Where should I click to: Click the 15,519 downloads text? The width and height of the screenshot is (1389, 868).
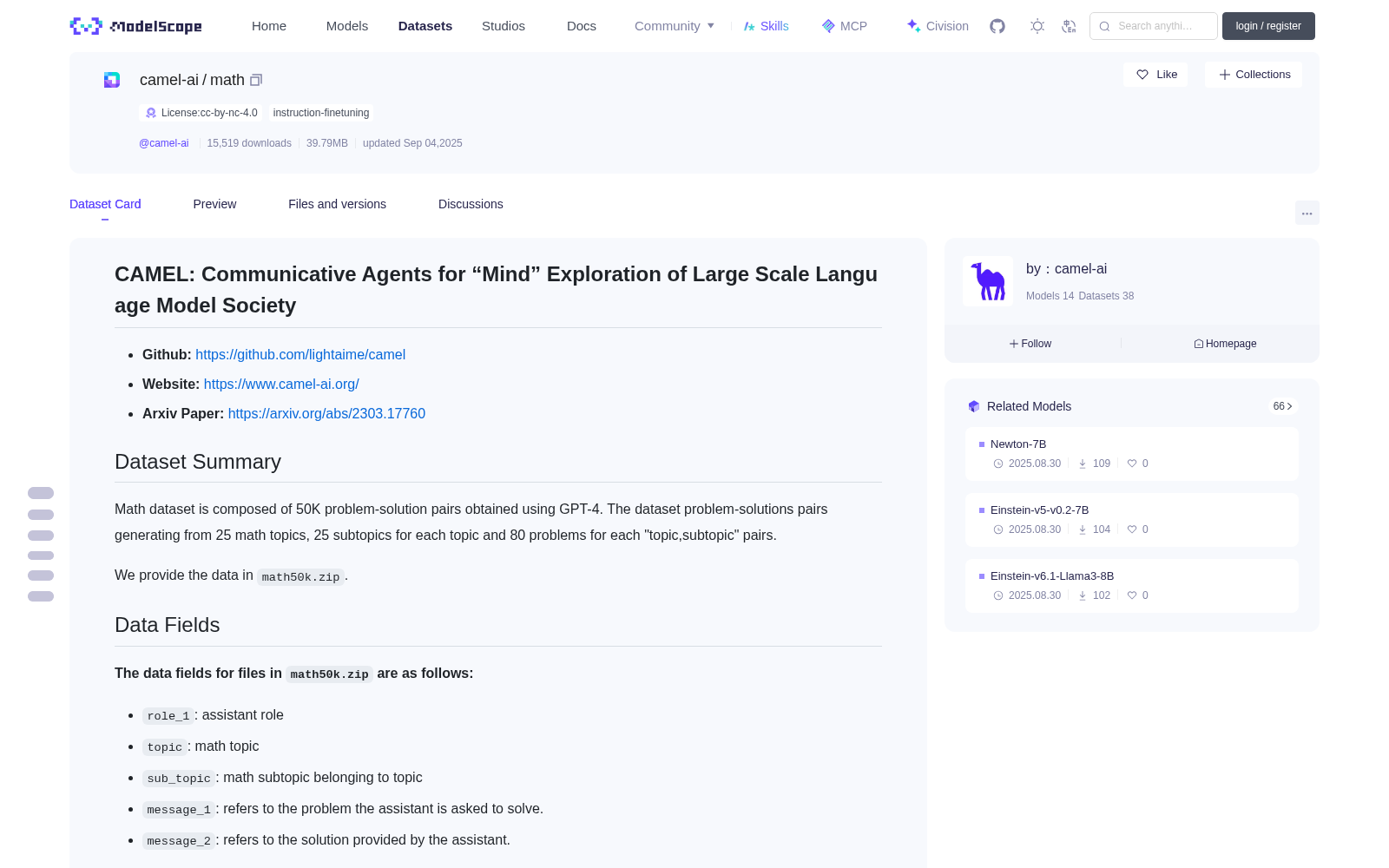(249, 143)
